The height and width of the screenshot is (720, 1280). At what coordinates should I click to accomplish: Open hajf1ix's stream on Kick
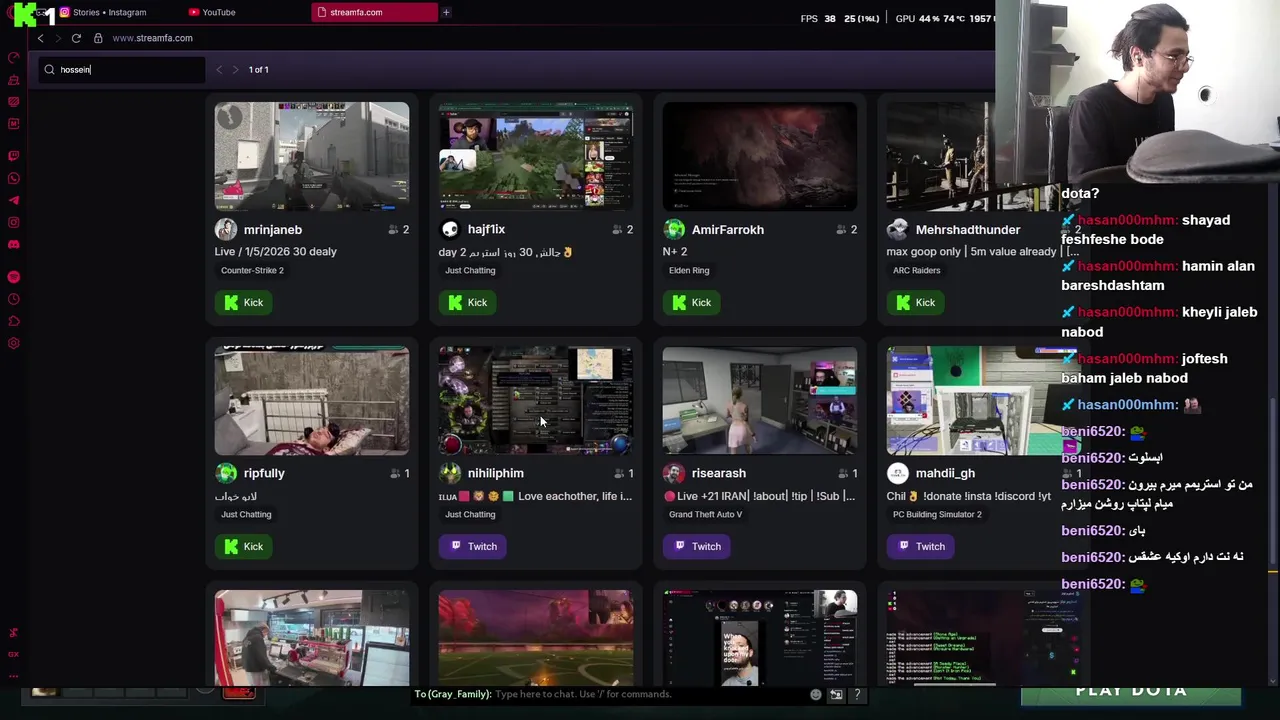click(x=468, y=302)
